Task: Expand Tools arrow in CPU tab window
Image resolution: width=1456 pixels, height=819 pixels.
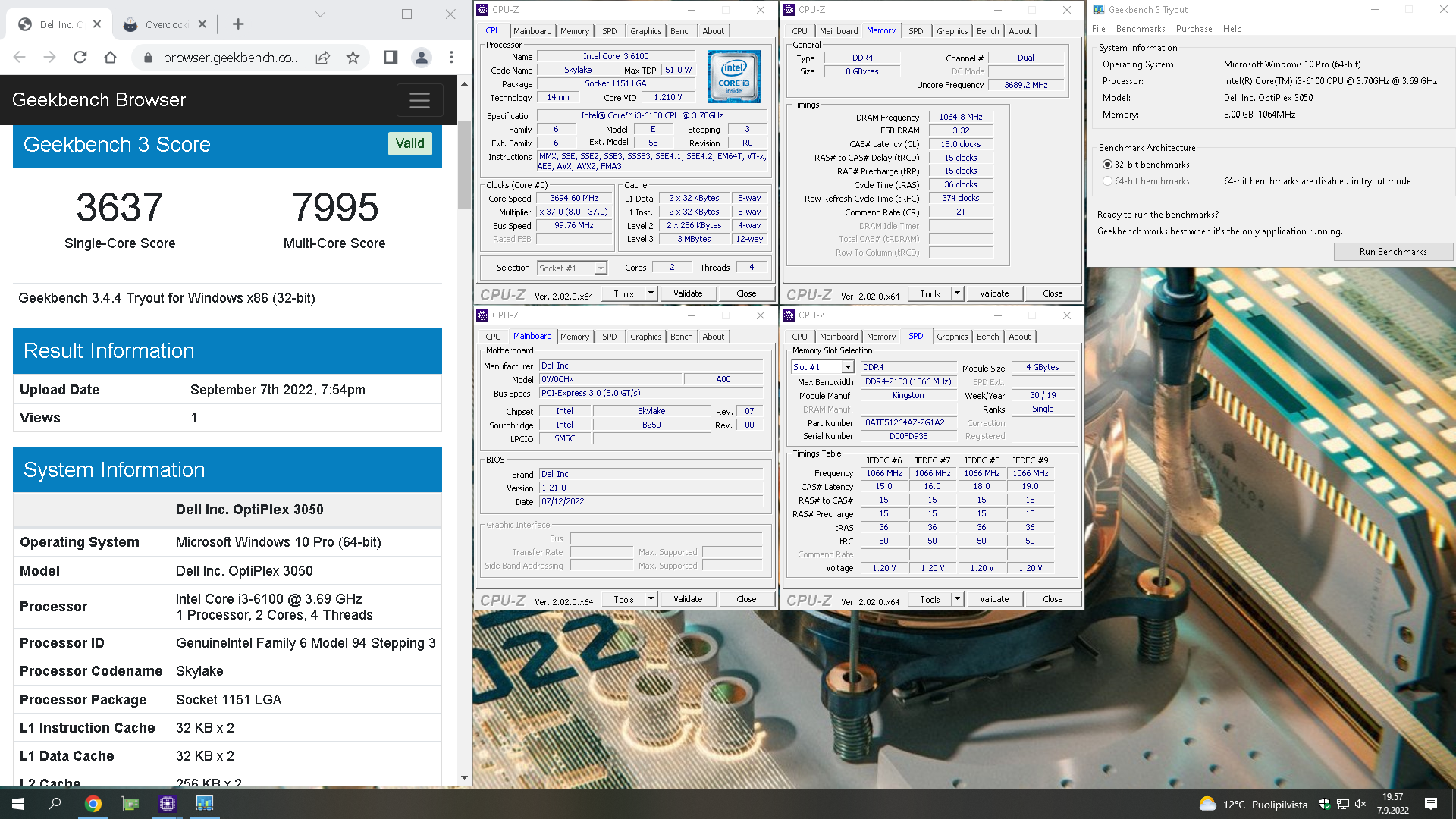Action: pos(651,293)
